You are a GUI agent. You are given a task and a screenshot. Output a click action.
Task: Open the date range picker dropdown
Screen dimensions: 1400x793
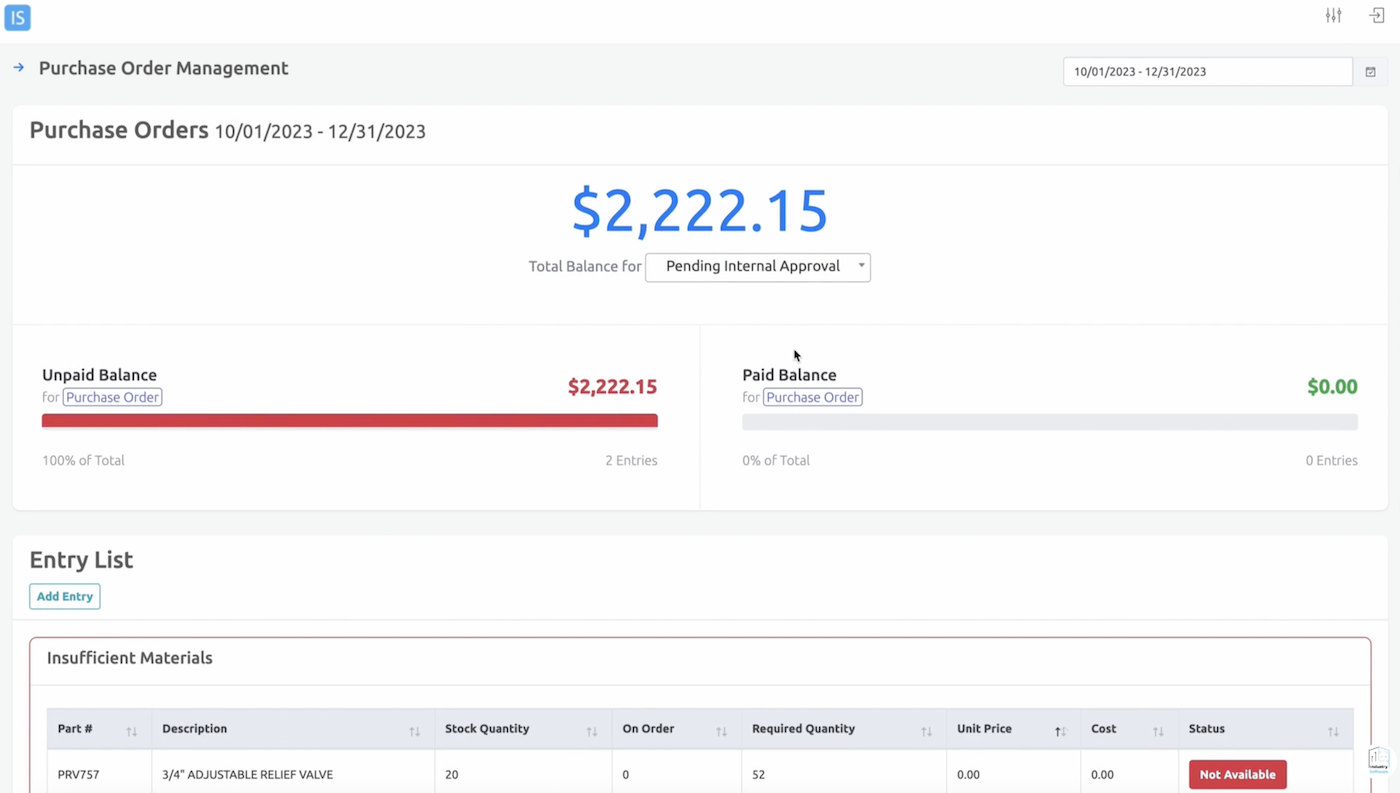tap(1207, 71)
